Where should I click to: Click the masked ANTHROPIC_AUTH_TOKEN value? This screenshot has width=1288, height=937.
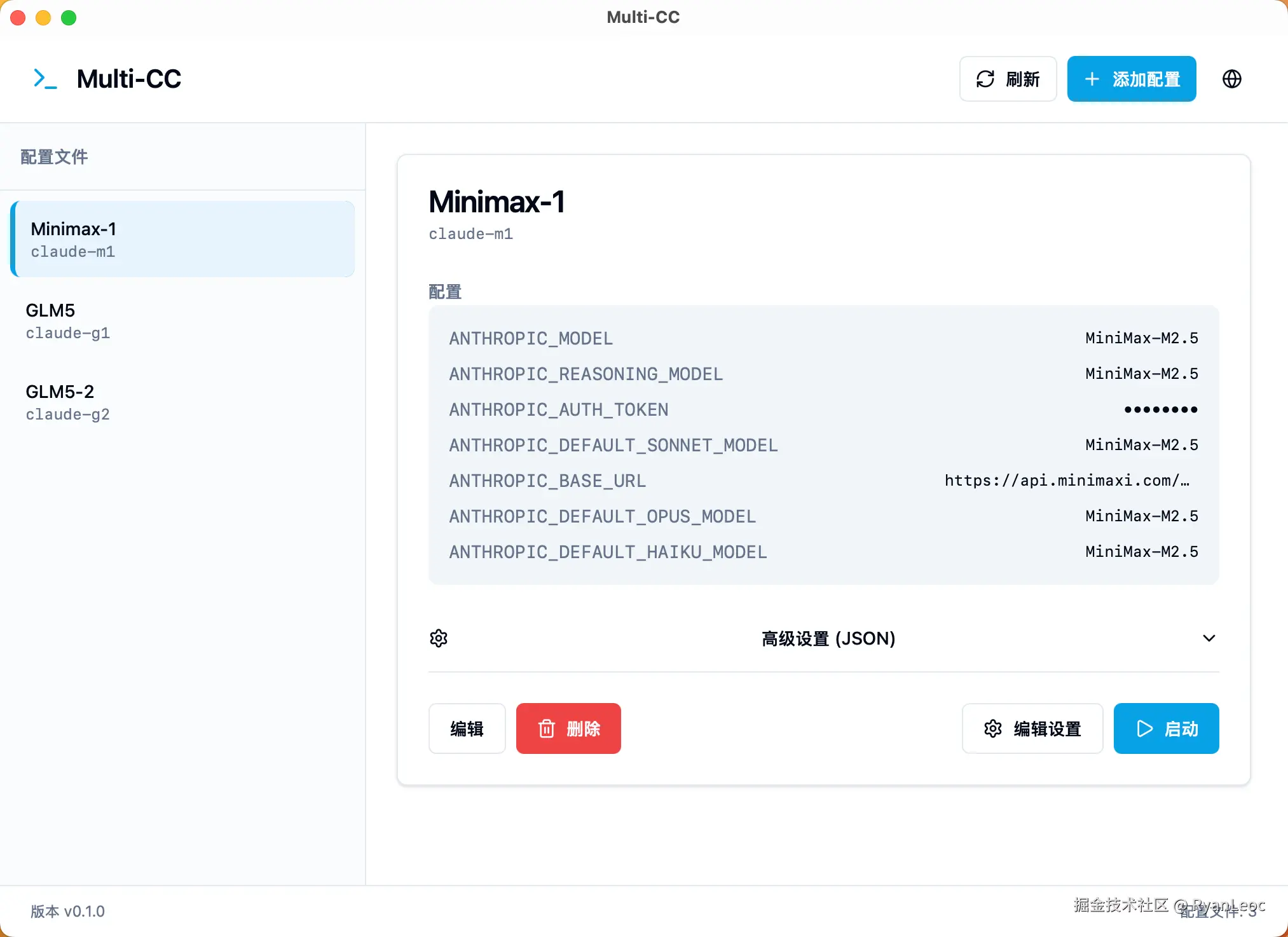pos(1160,409)
